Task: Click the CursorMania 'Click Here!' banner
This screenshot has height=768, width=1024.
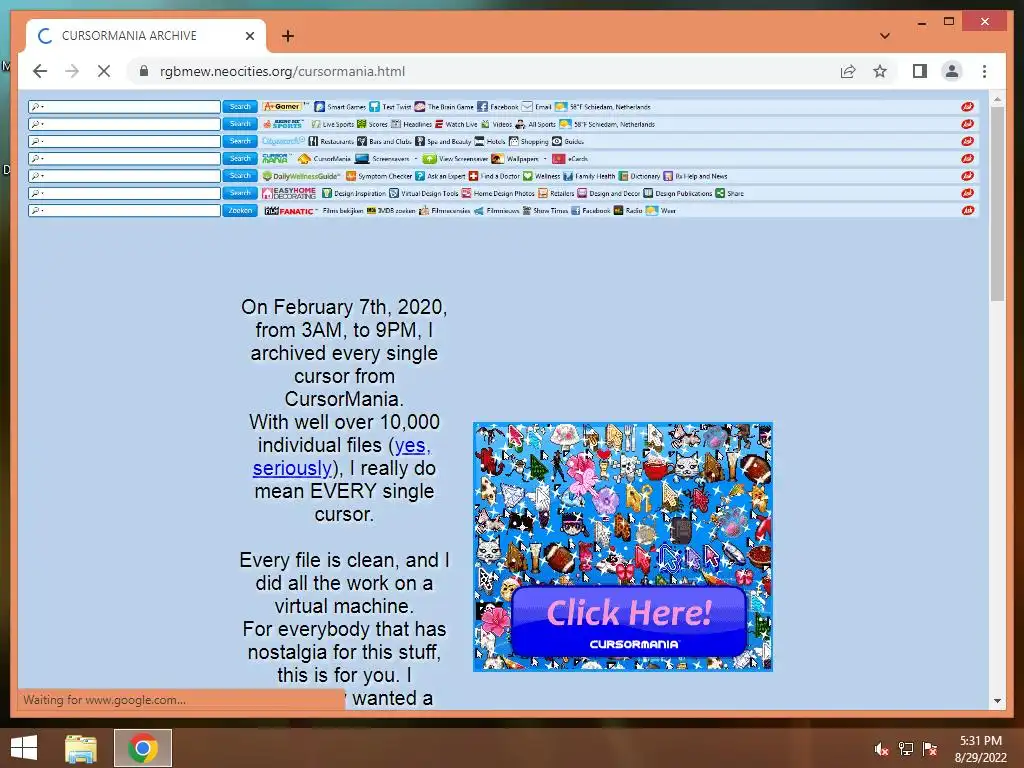Action: click(x=623, y=547)
